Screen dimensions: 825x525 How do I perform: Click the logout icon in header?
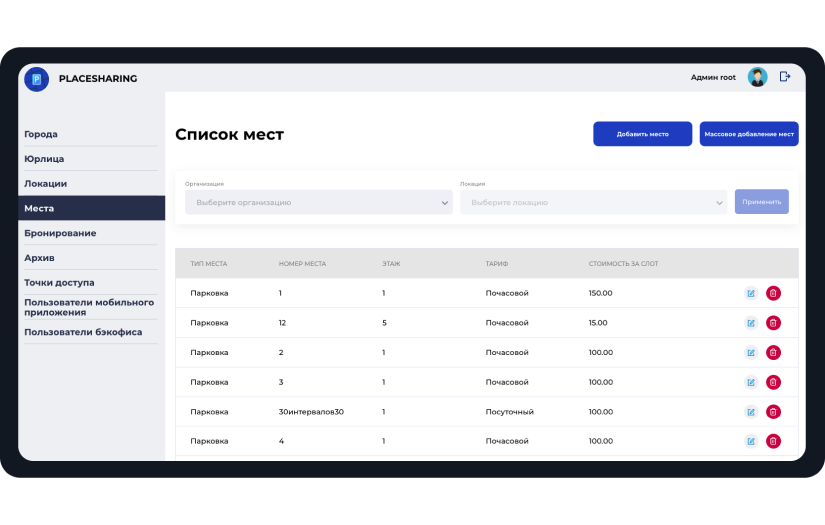[784, 77]
